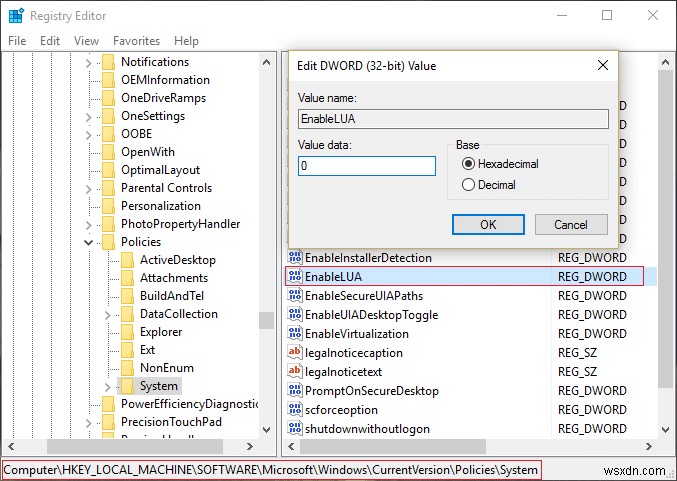The image size is (677, 481).
Task: Open the Edit menu
Action: pyautogui.click(x=50, y=41)
